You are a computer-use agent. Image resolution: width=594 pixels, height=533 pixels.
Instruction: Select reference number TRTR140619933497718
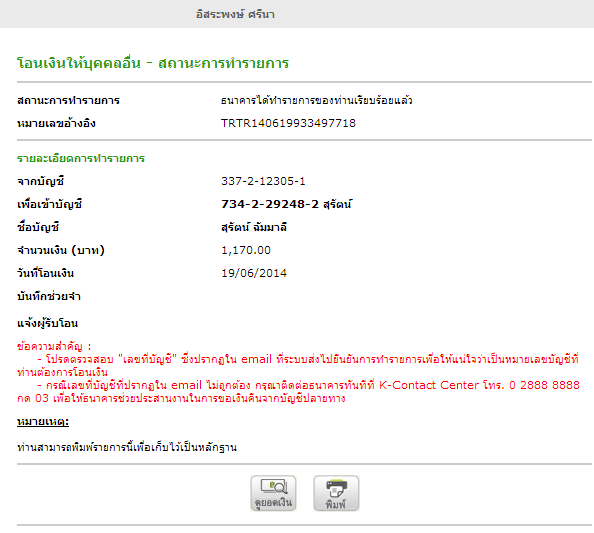click(x=288, y=123)
